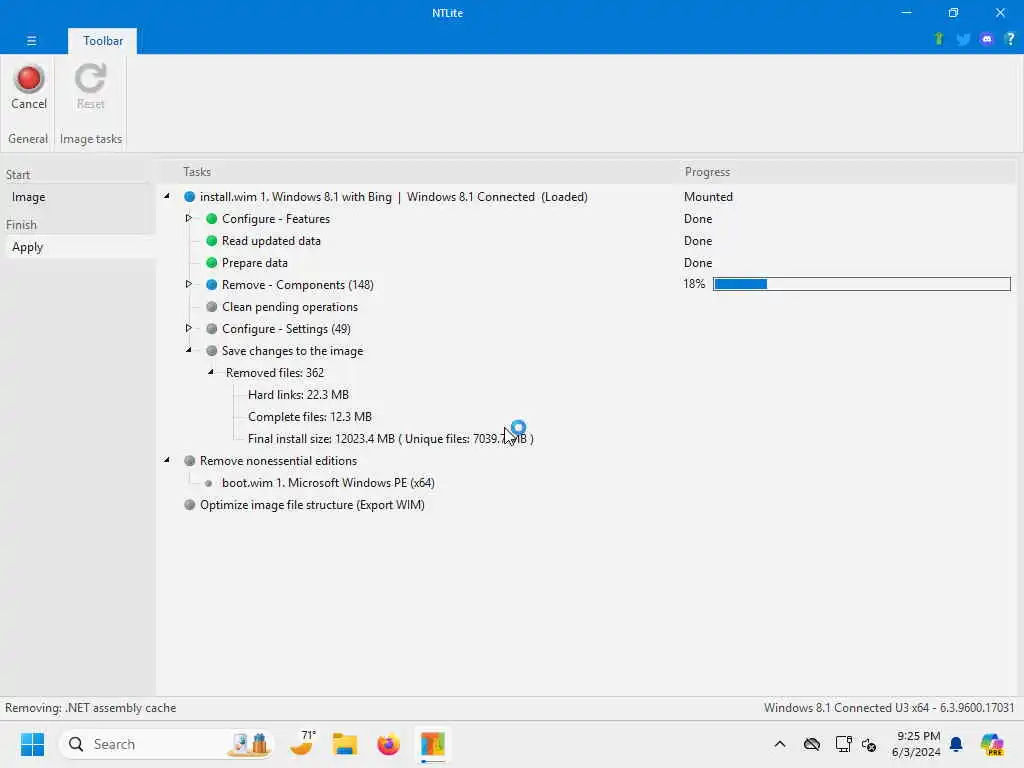Click the green update arrow icon
1024x768 pixels.
pyautogui.click(x=938, y=39)
